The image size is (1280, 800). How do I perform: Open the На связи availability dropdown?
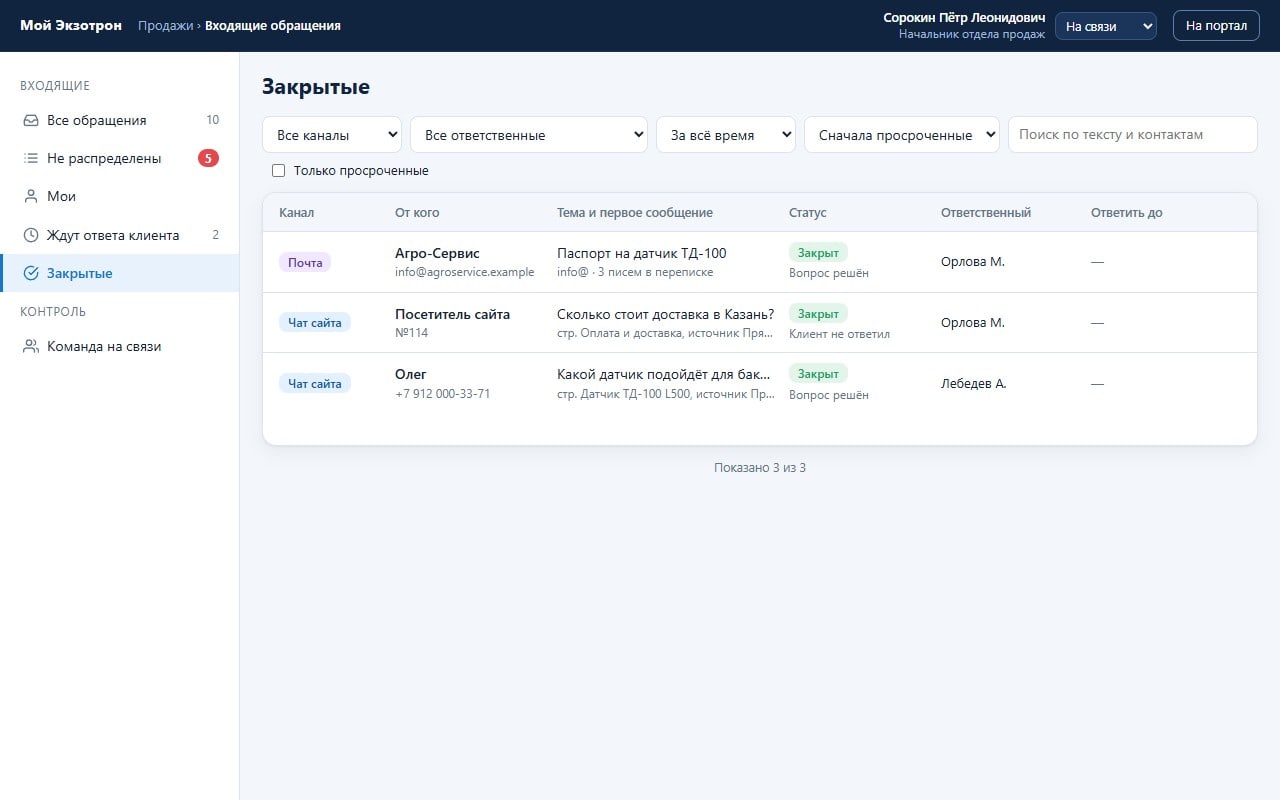(1106, 26)
